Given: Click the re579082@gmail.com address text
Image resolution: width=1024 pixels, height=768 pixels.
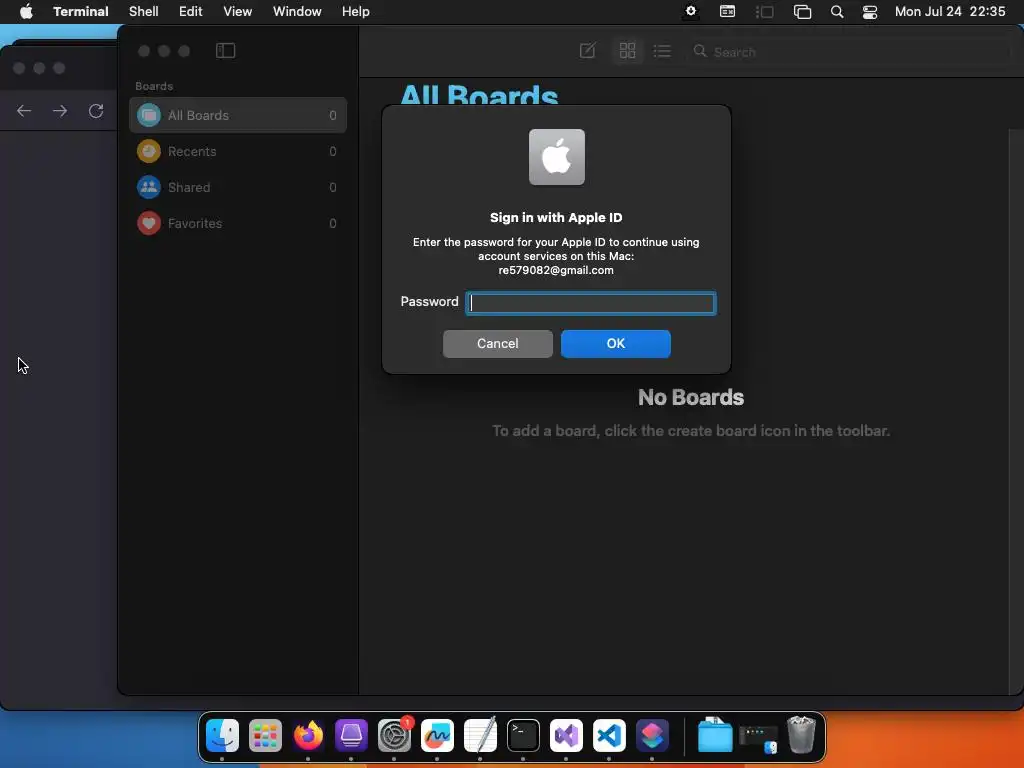Looking at the screenshot, I should pos(556,270).
